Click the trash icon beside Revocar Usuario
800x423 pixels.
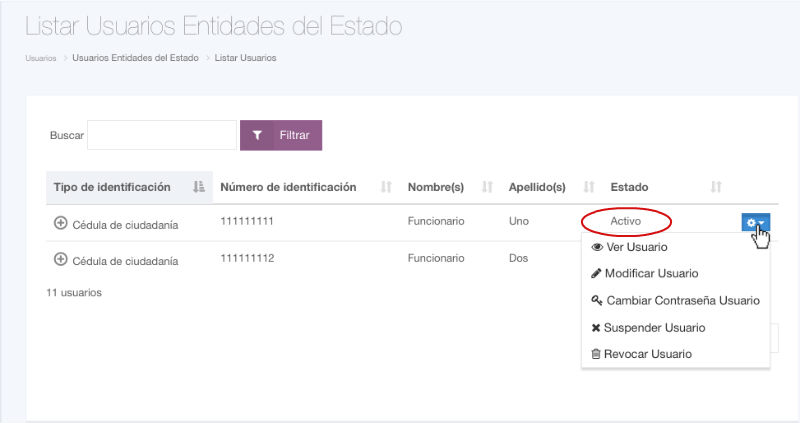pyautogui.click(x=596, y=354)
